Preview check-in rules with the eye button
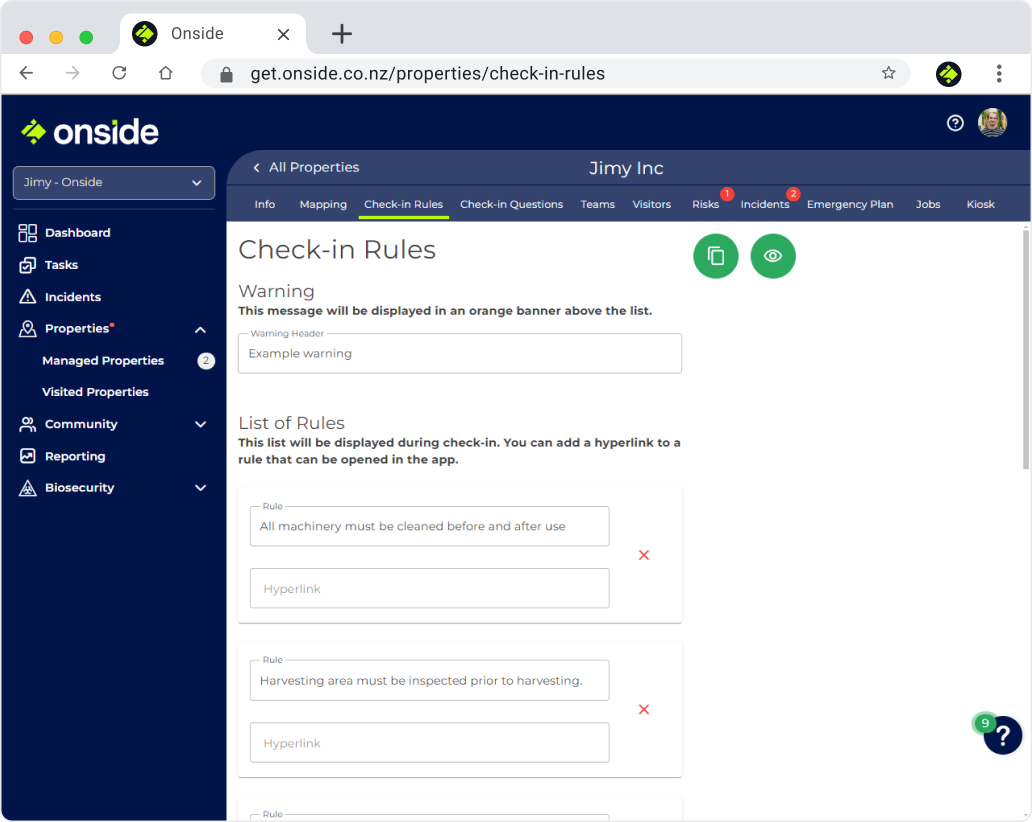This screenshot has width=1032, height=822. (x=773, y=256)
